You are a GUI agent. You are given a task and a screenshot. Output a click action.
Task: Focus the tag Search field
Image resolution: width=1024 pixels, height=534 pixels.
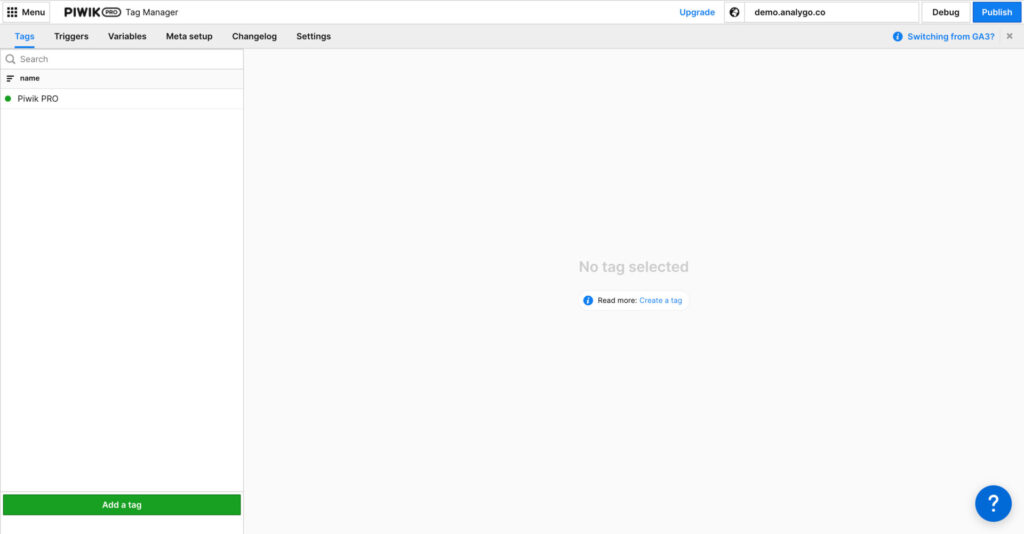pos(125,59)
